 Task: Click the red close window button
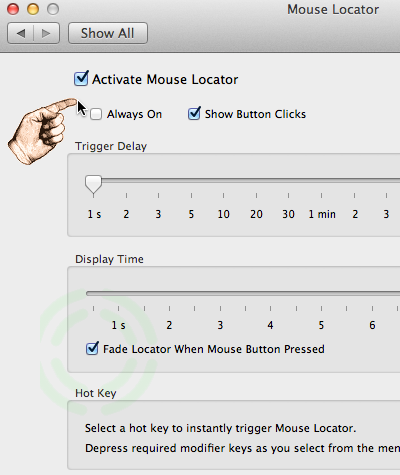[13, 9]
